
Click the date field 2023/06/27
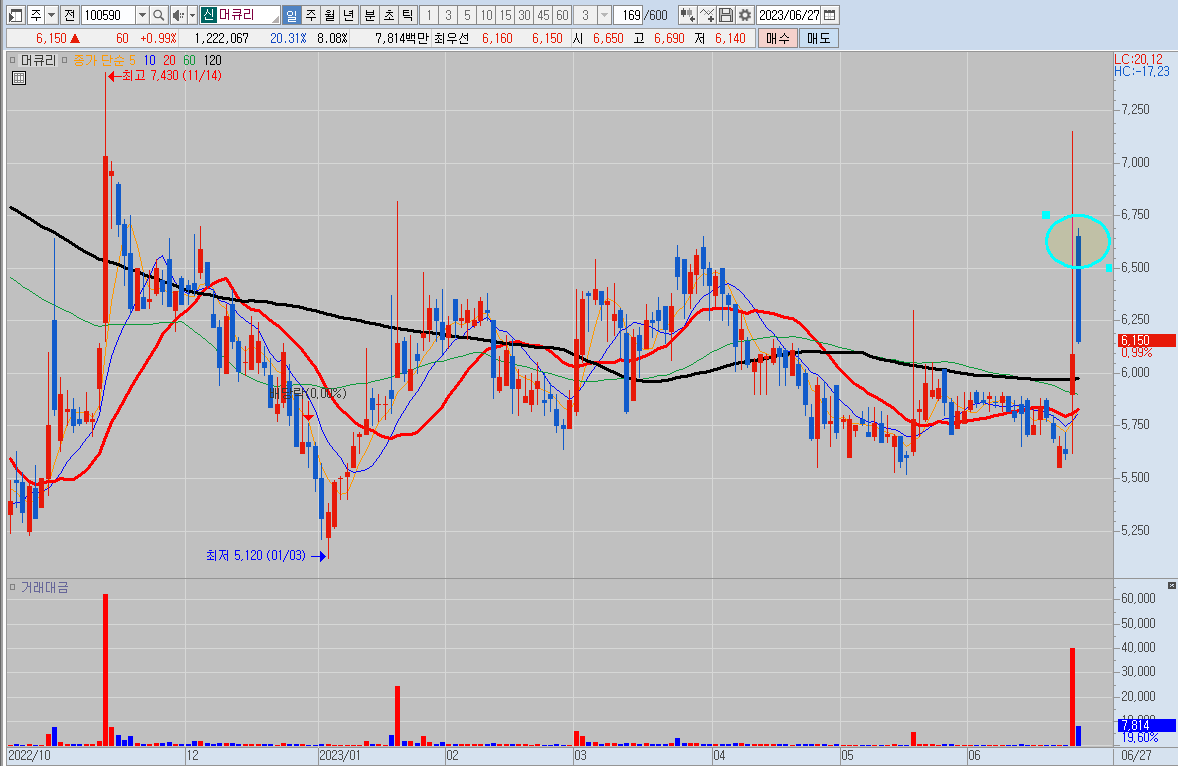pyautogui.click(x=789, y=15)
